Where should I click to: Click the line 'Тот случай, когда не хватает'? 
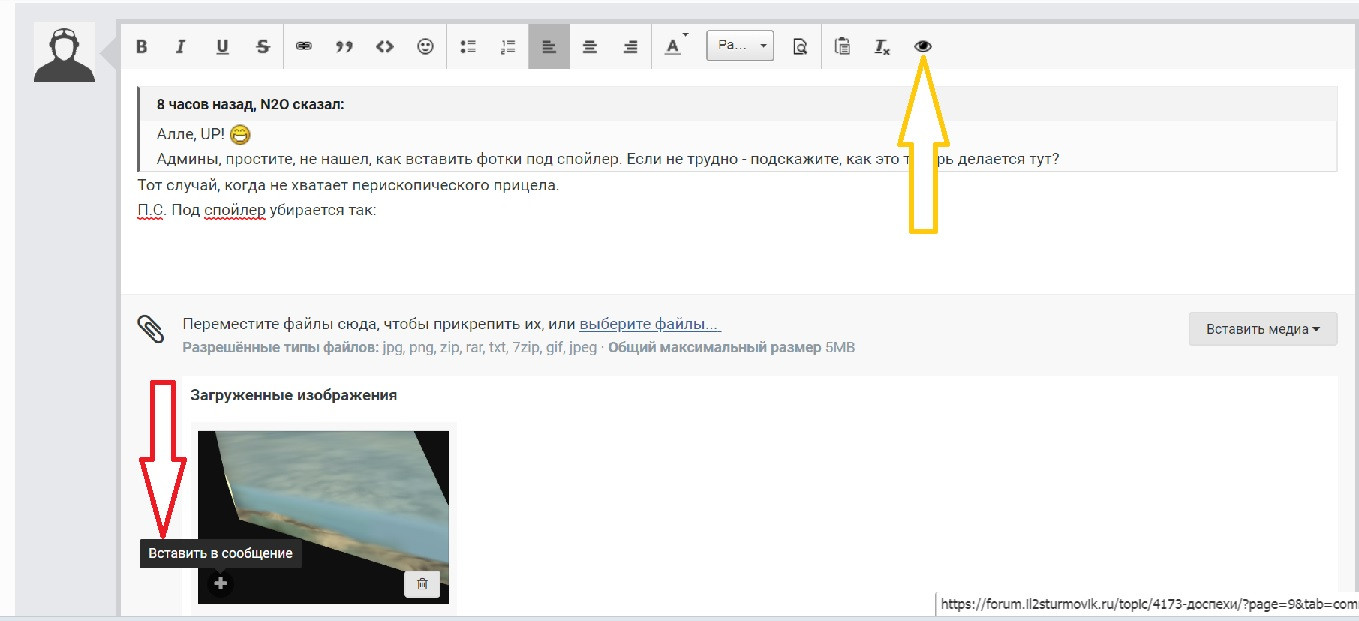click(349, 186)
